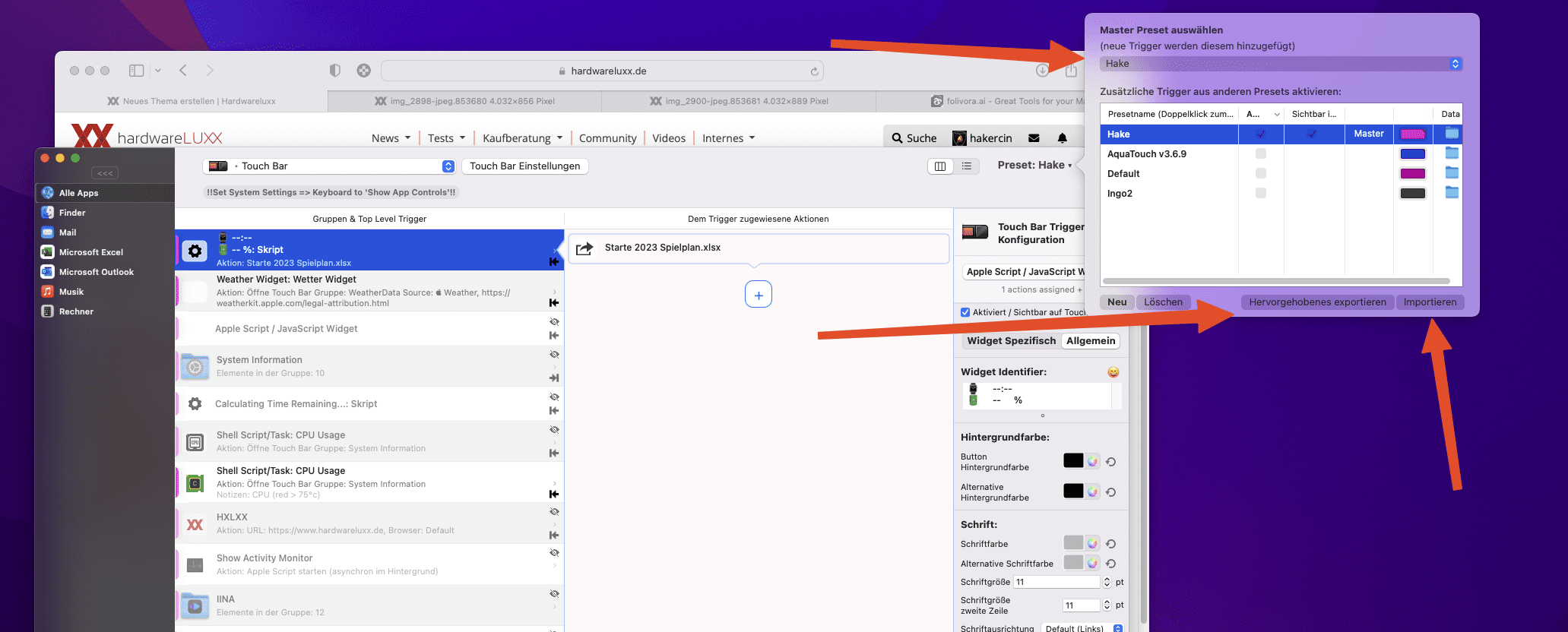Collapse the sidebar with the <<< button
Screen dimensions: 1568x632
pos(105,173)
